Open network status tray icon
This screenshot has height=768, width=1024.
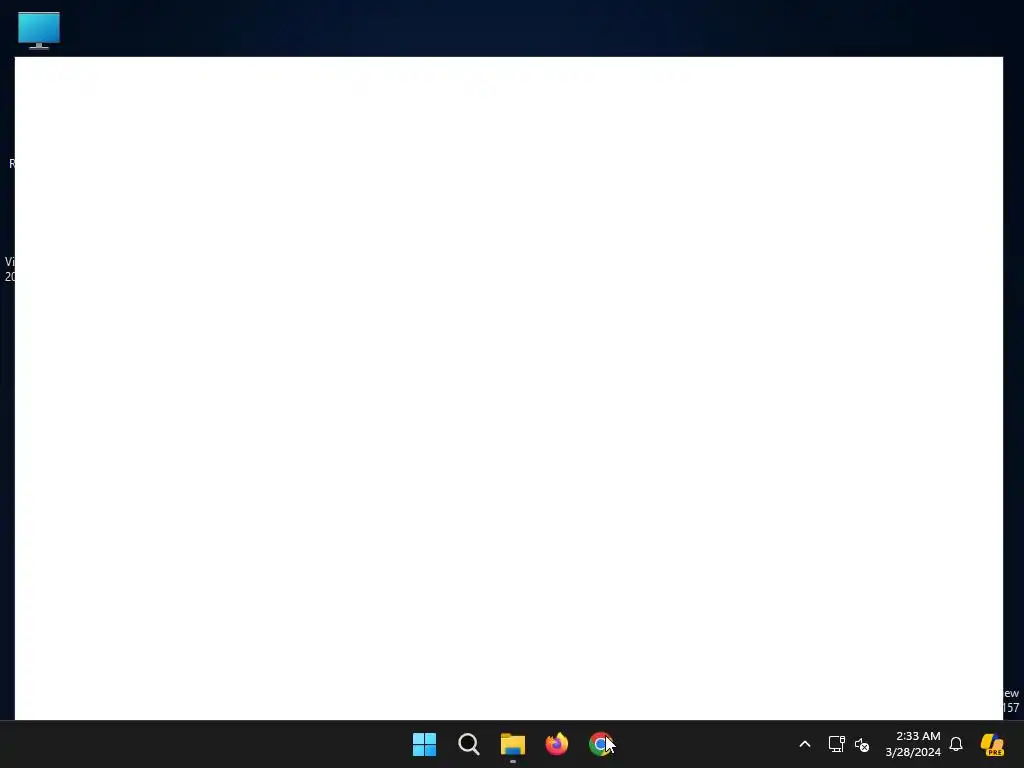[837, 744]
